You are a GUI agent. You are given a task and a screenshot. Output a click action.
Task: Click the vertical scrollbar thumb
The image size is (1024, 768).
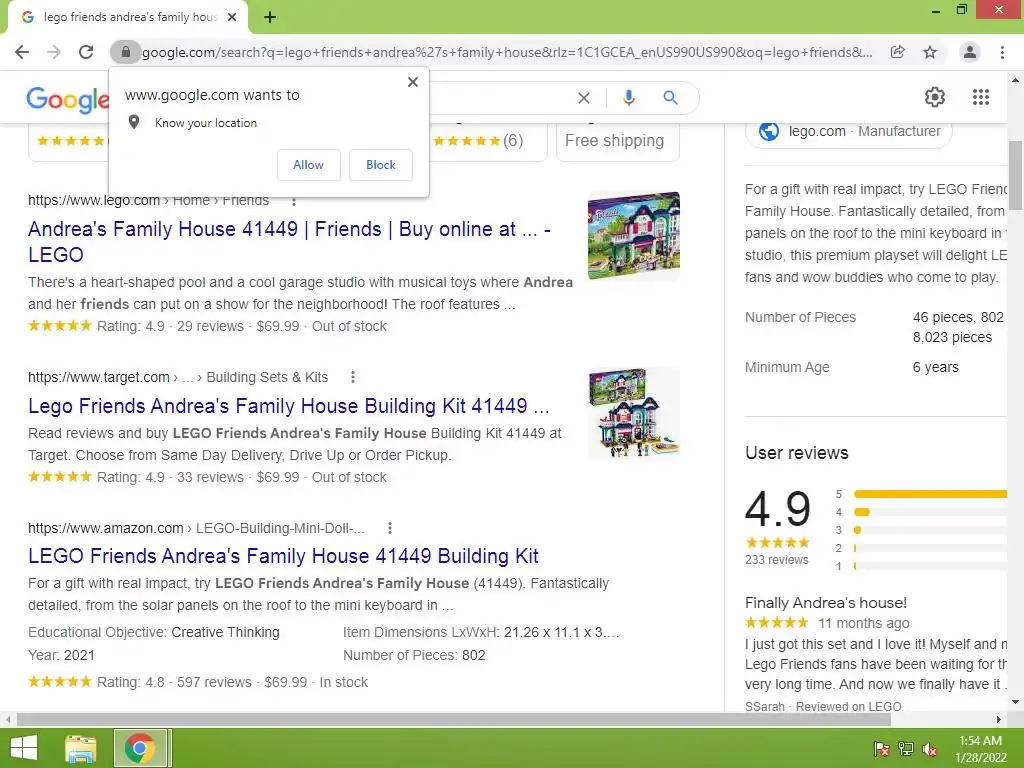point(1015,176)
